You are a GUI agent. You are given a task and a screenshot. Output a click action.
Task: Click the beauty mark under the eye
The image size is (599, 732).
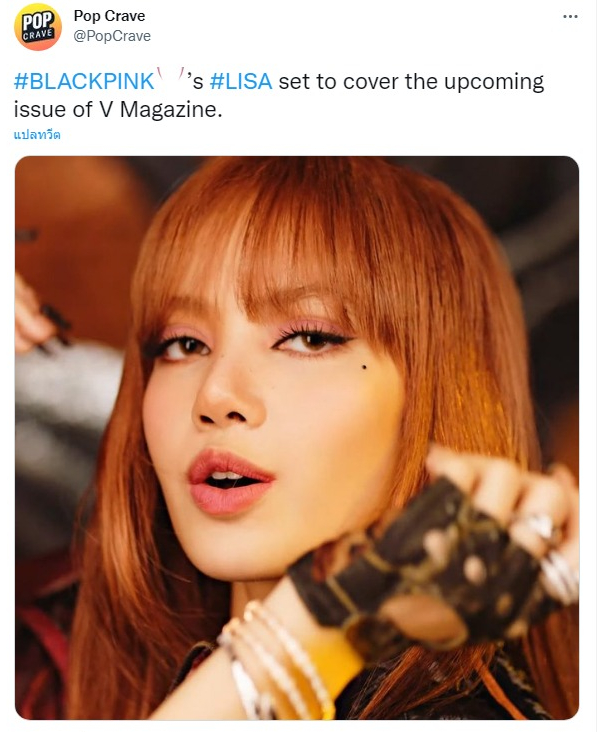[x=363, y=368]
